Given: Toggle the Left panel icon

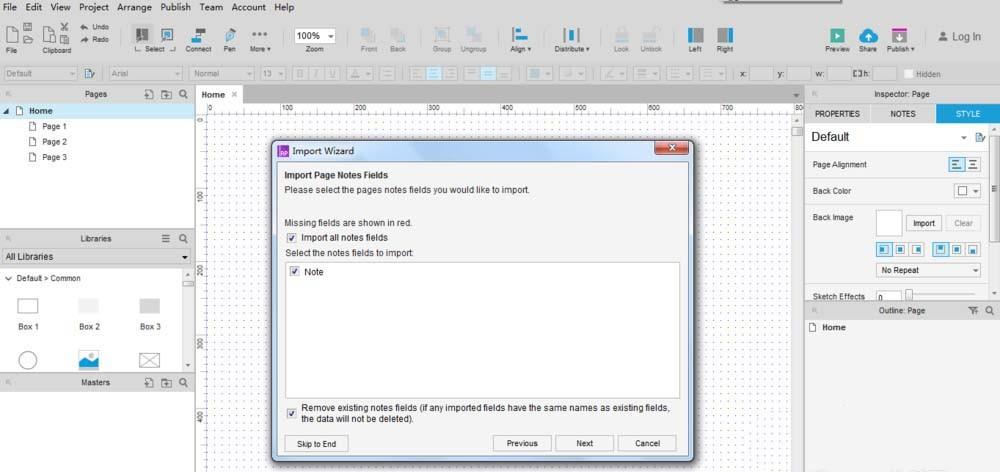Looking at the screenshot, I should click(x=695, y=37).
